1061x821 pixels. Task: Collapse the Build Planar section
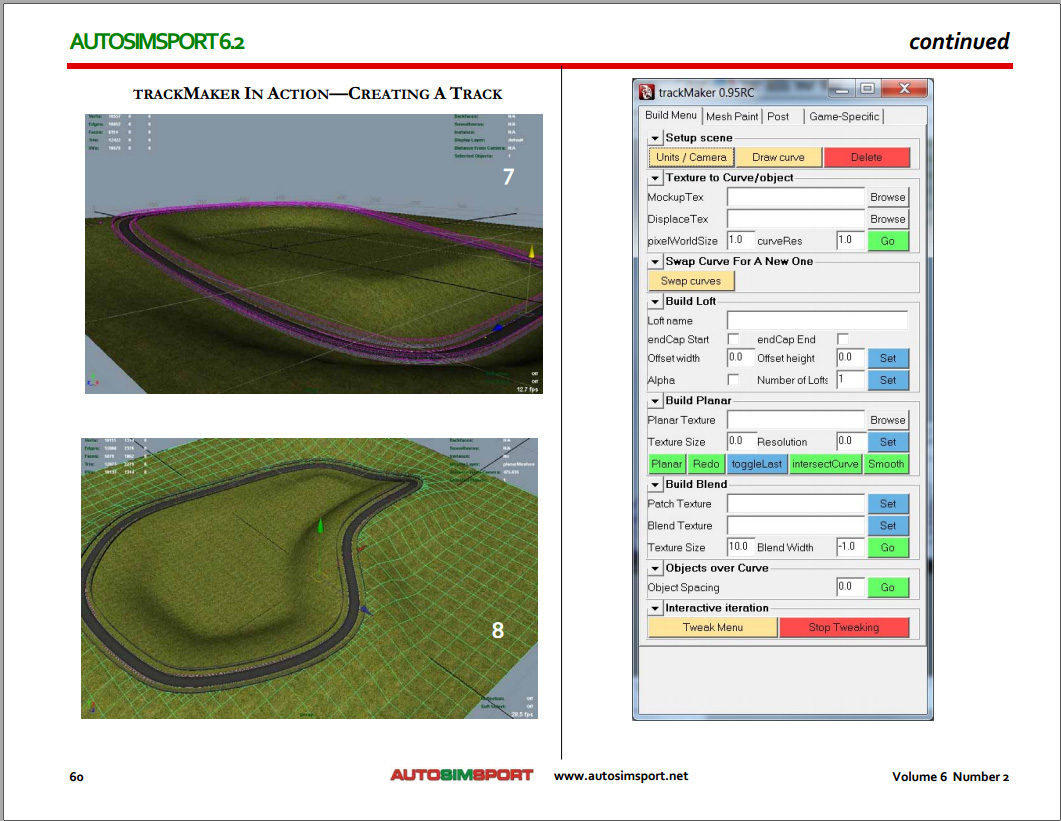[655, 401]
